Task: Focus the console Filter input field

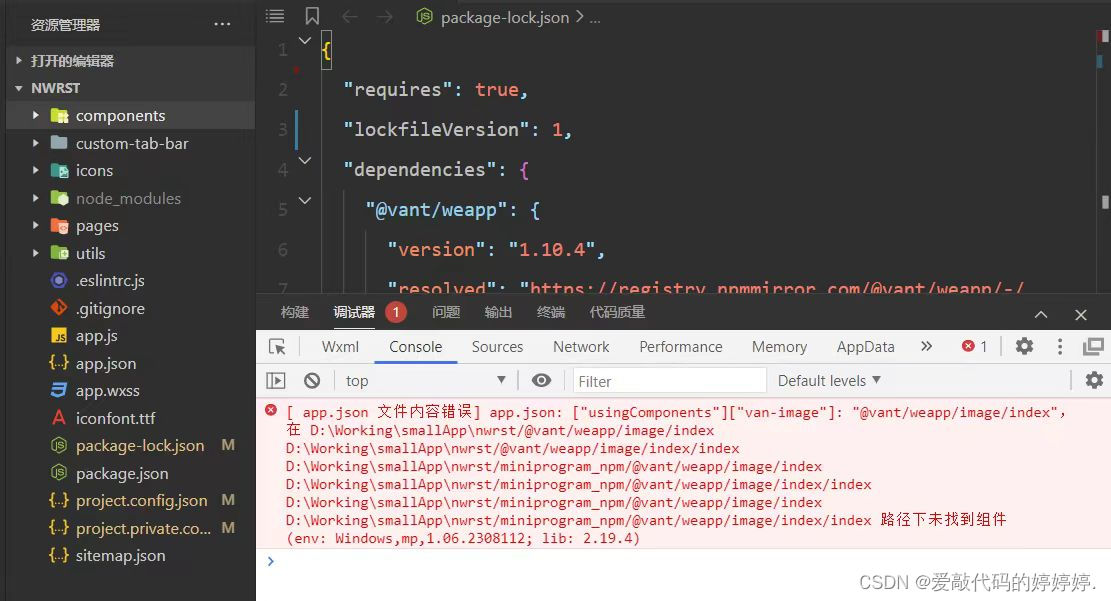Action: [670, 381]
